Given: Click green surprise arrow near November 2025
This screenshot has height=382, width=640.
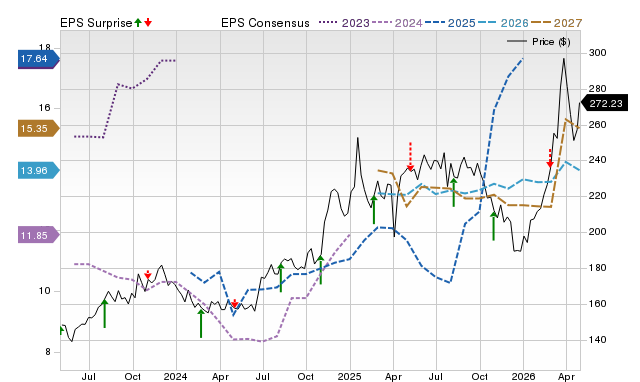Looking at the screenshot, I should [x=493, y=226].
